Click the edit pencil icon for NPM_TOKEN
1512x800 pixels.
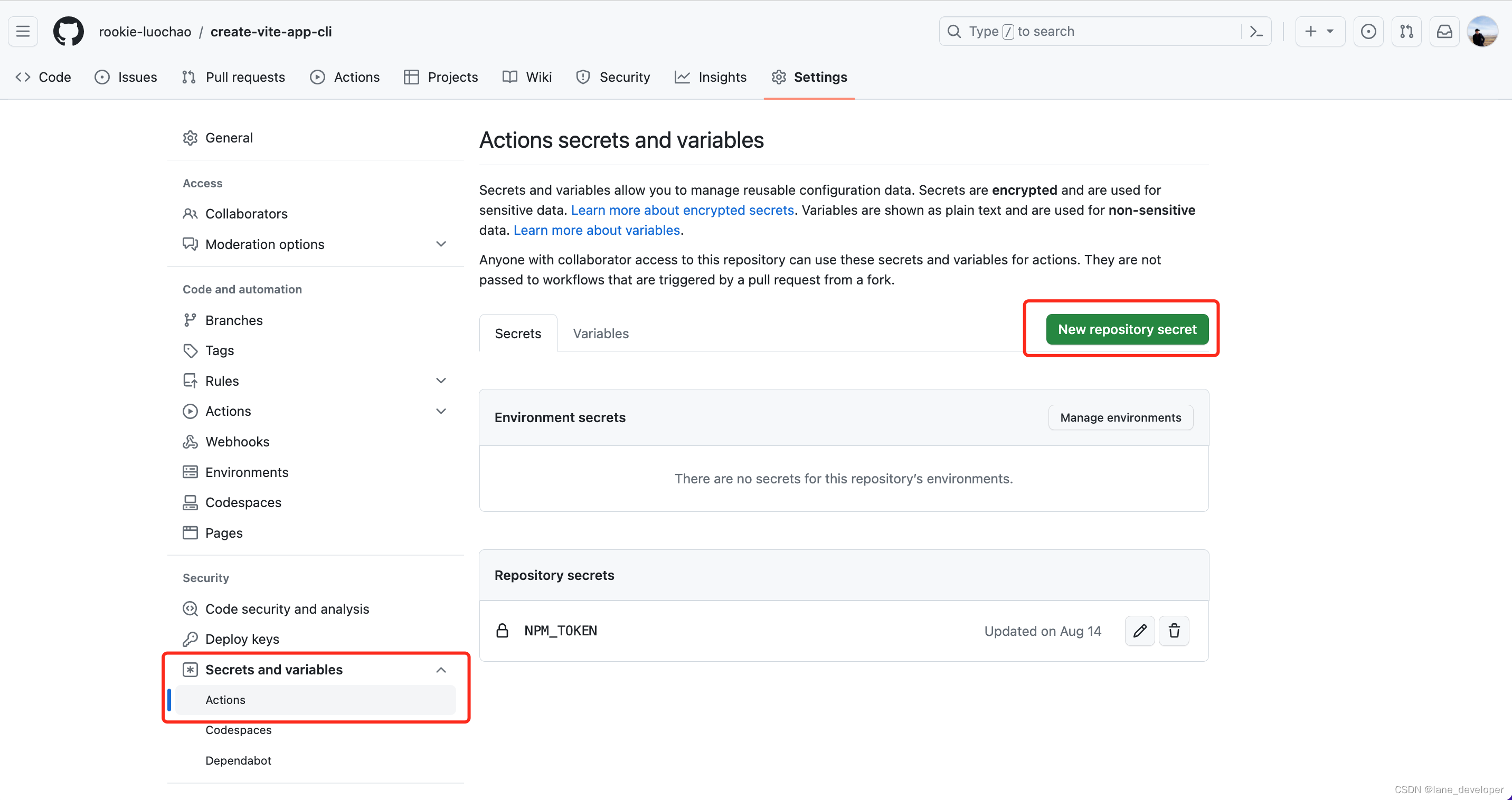pyautogui.click(x=1140, y=630)
